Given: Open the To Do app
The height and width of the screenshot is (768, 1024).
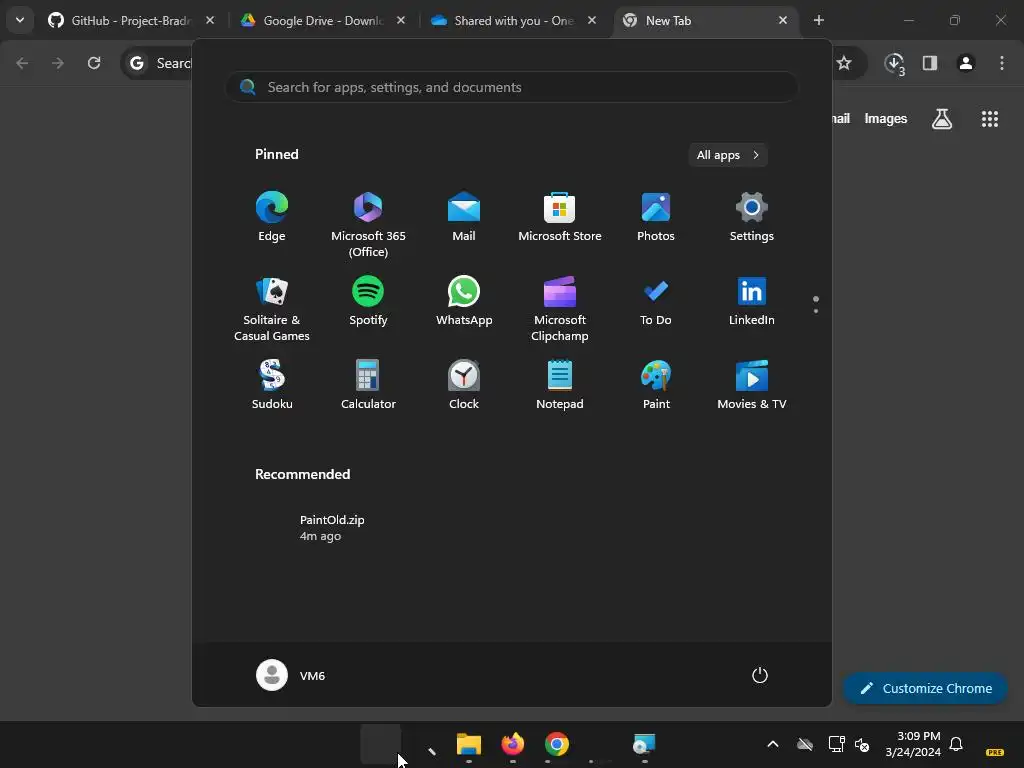Looking at the screenshot, I should [x=656, y=301].
